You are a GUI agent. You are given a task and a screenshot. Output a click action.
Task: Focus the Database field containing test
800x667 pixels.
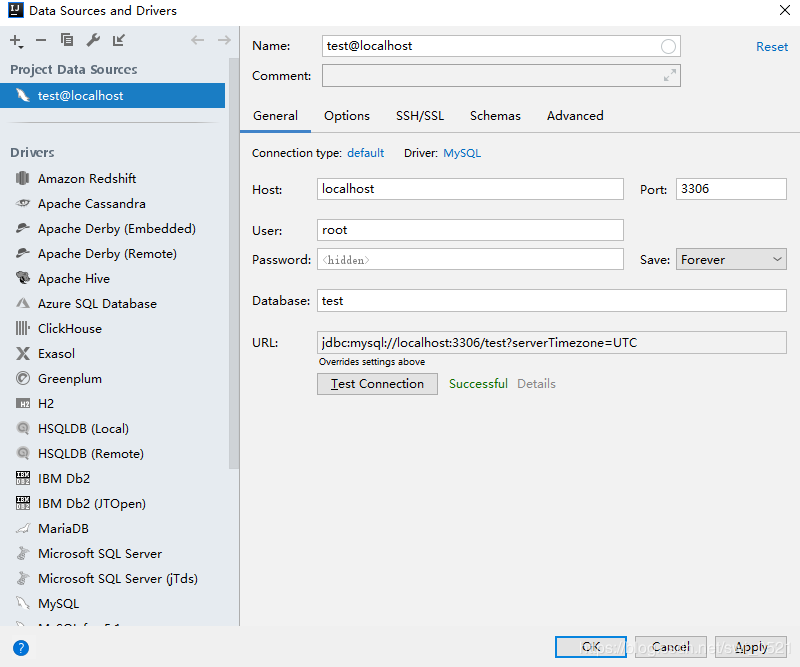(552, 301)
